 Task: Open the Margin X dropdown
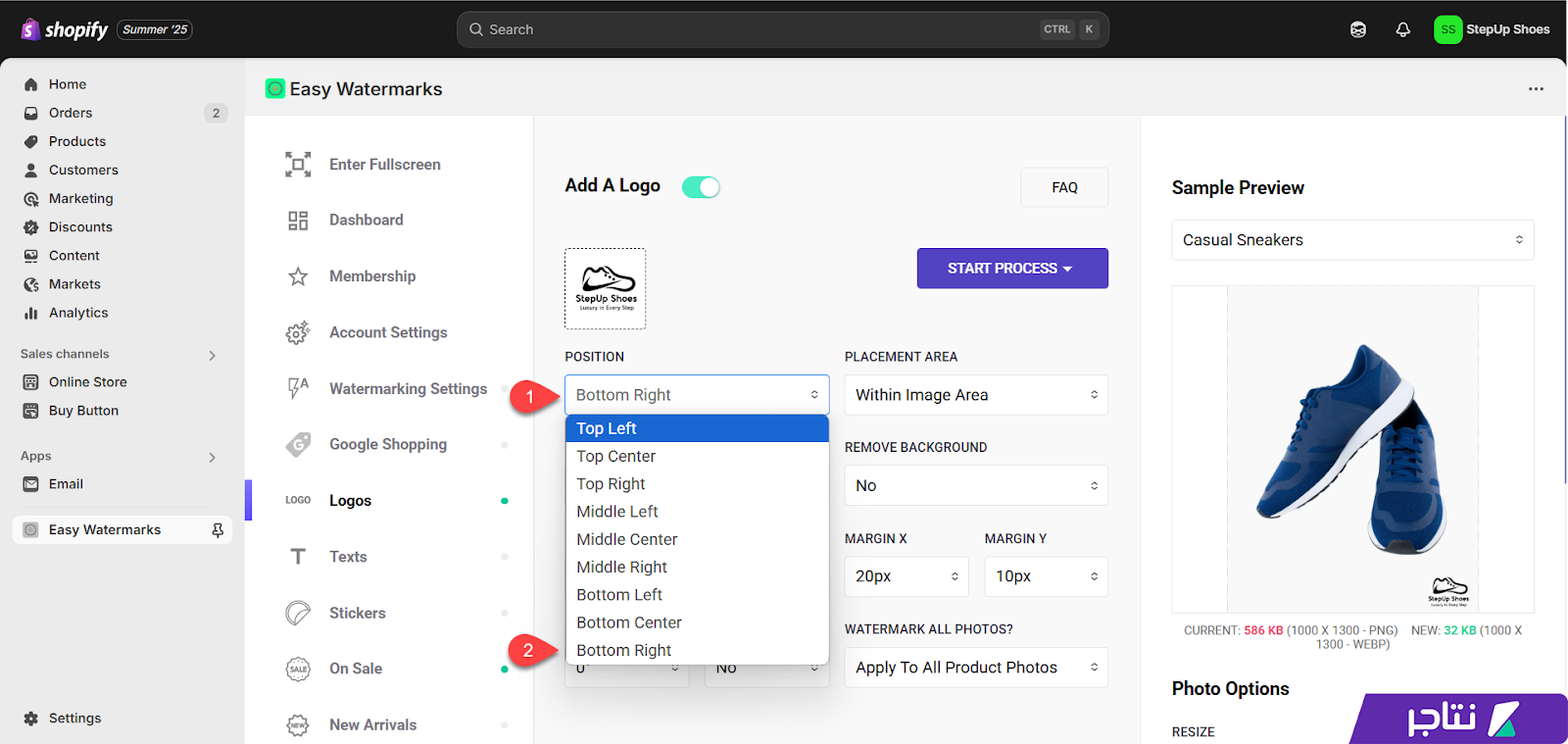tap(906, 576)
